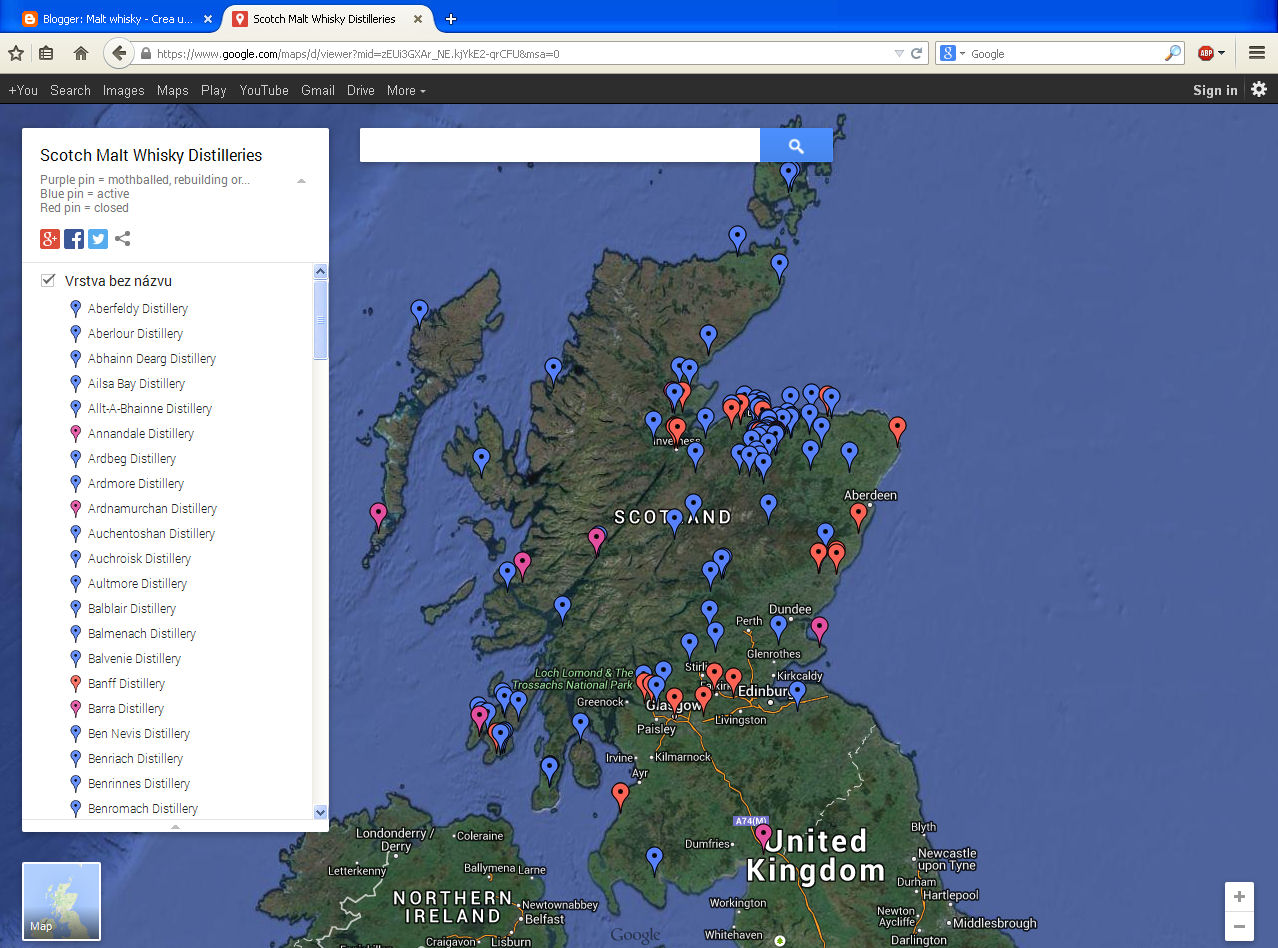Collapse the legend panel bottom arrow
The height and width of the screenshot is (948, 1278).
(x=175, y=827)
